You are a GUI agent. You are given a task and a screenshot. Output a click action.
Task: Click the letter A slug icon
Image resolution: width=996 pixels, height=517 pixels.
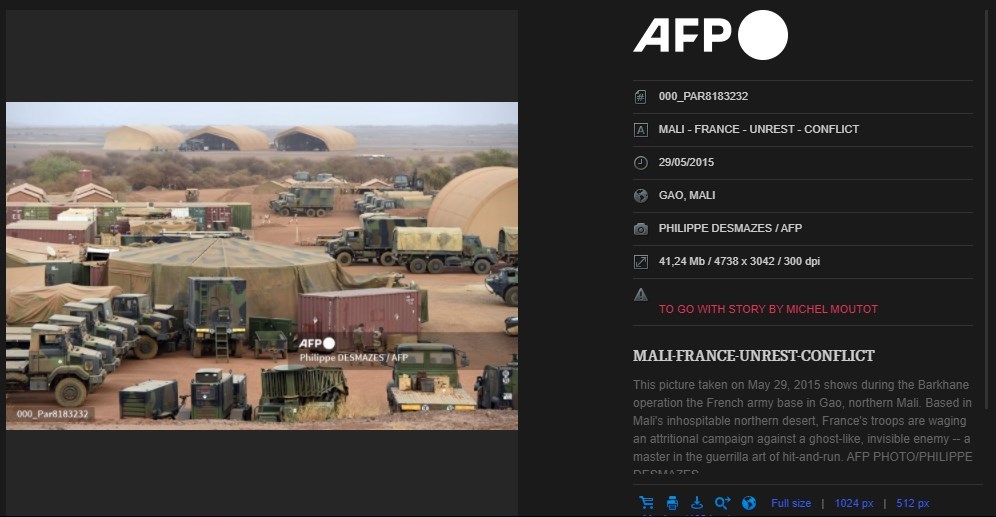pyautogui.click(x=641, y=130)
